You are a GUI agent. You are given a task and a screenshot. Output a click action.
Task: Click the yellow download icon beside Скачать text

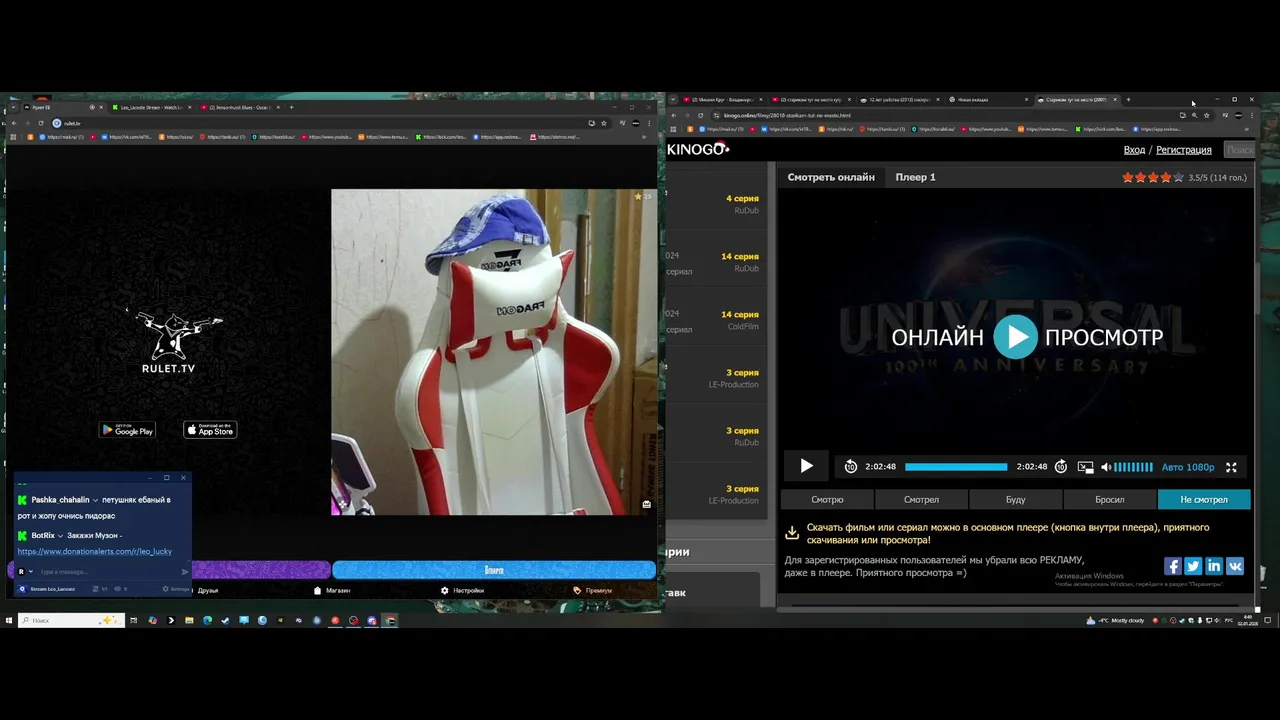[x=792, y=533]
